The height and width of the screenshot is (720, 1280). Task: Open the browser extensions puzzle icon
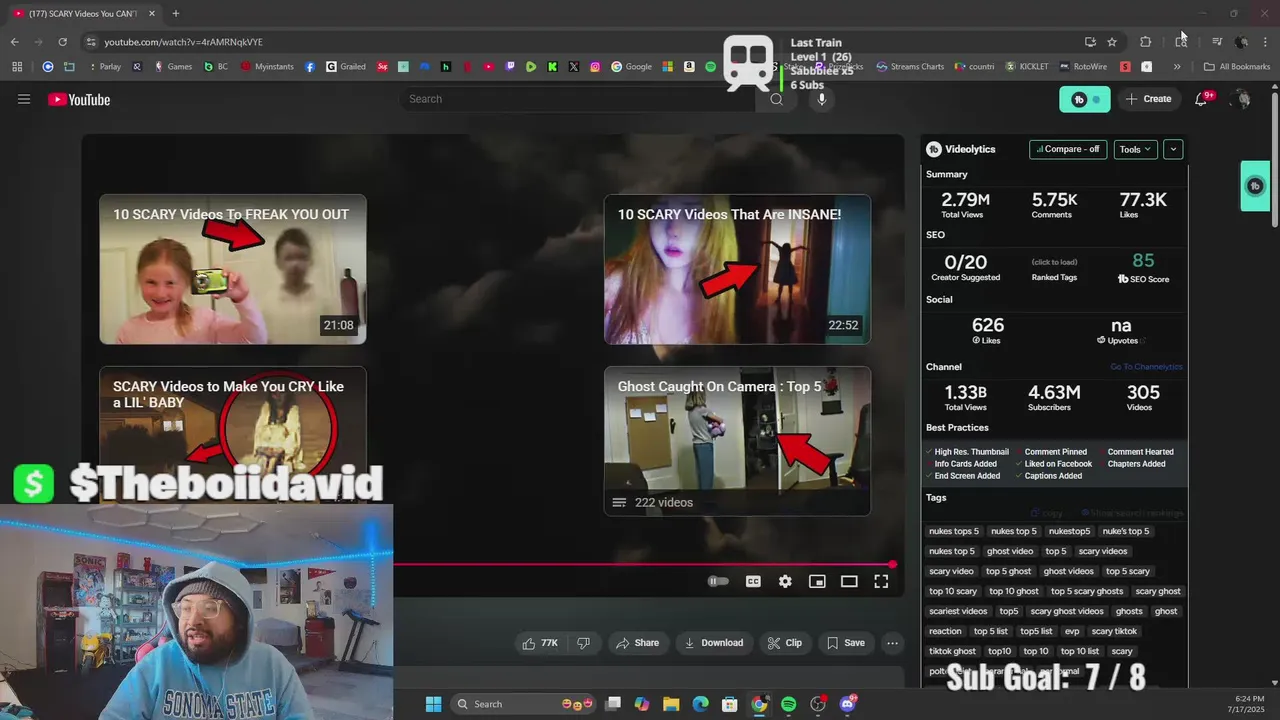click(x=1146, y=42)
